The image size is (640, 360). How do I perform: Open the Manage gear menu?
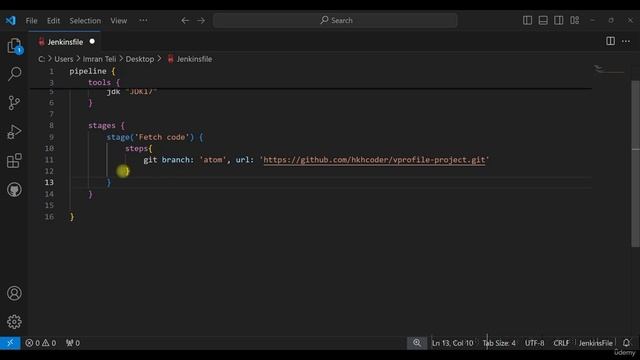(x=14, y=322)
